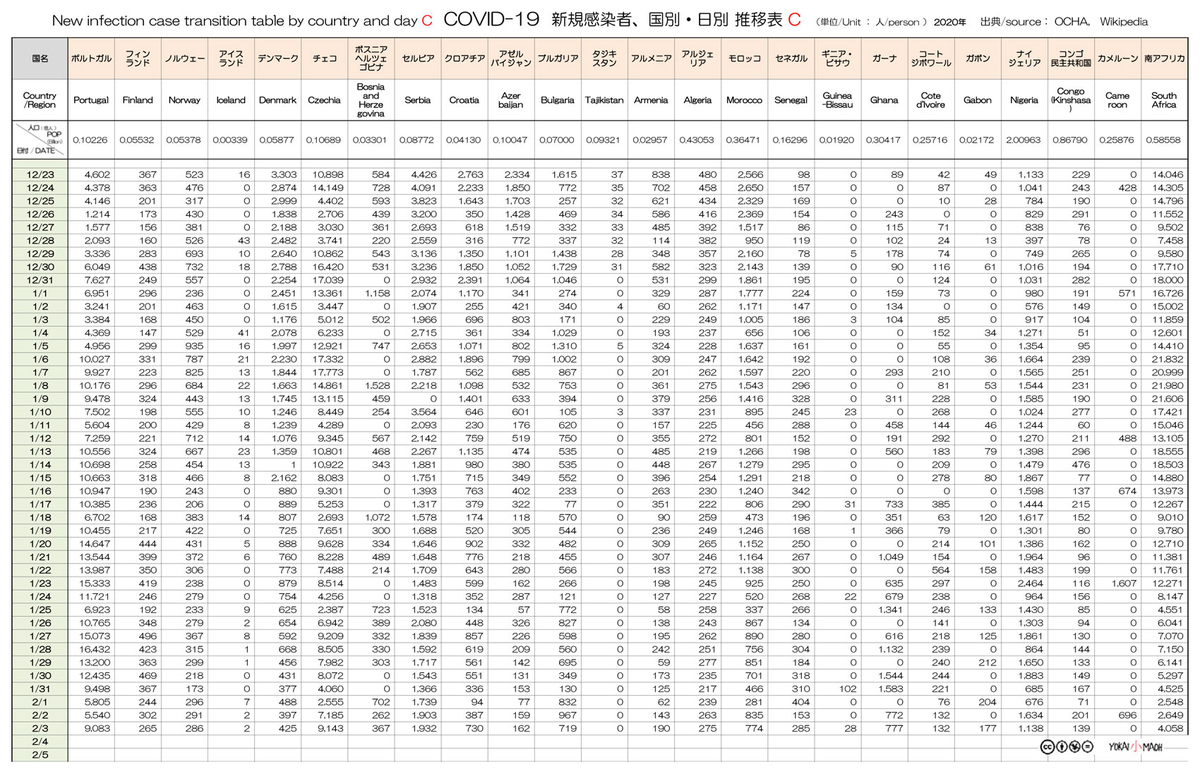1200x769 pixels.
Task: Select Iceland population value 0.00339
Action: pyautogui.click(x=230, y=139)
